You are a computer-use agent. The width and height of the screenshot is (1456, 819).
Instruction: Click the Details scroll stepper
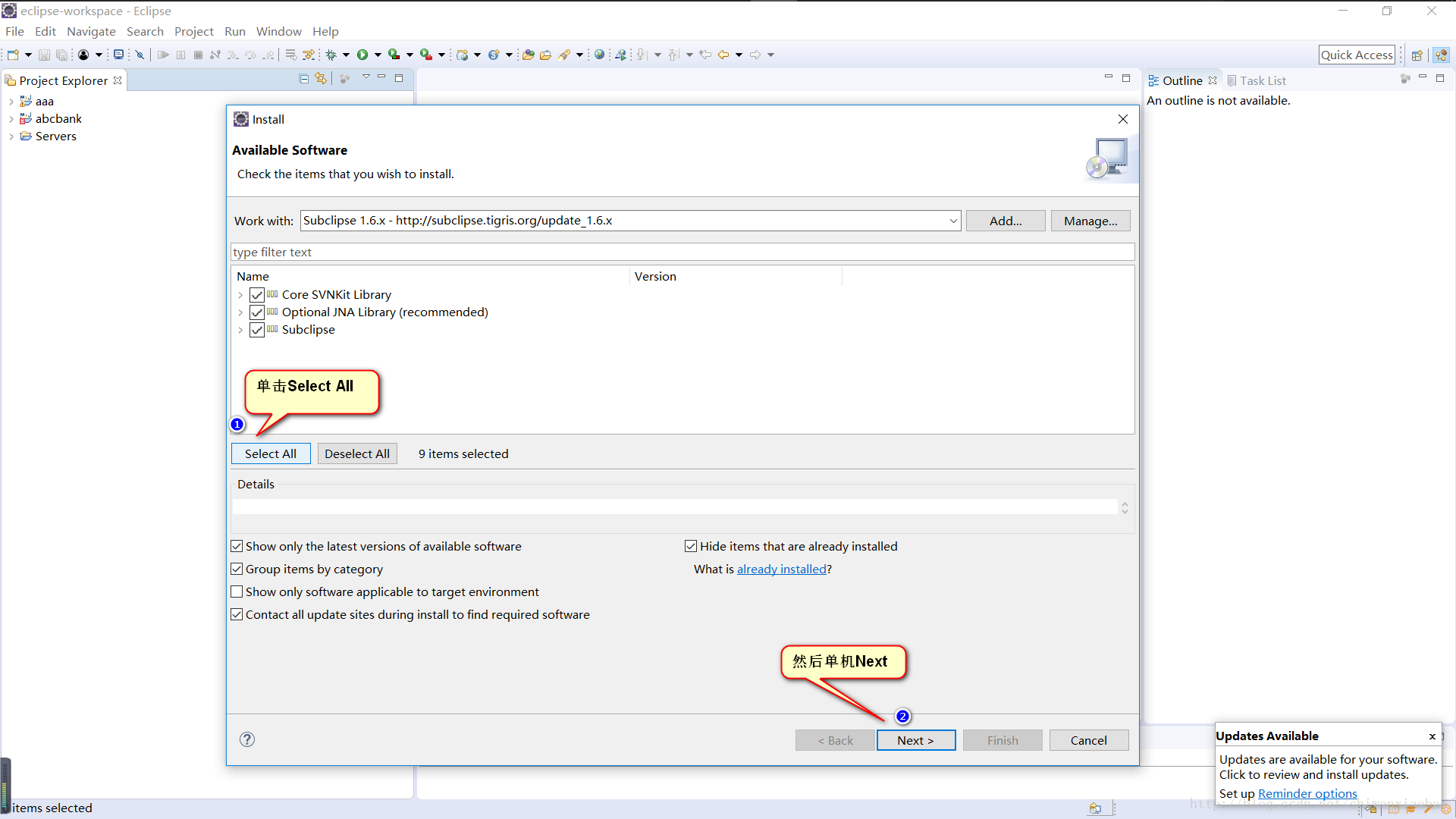1125,507
